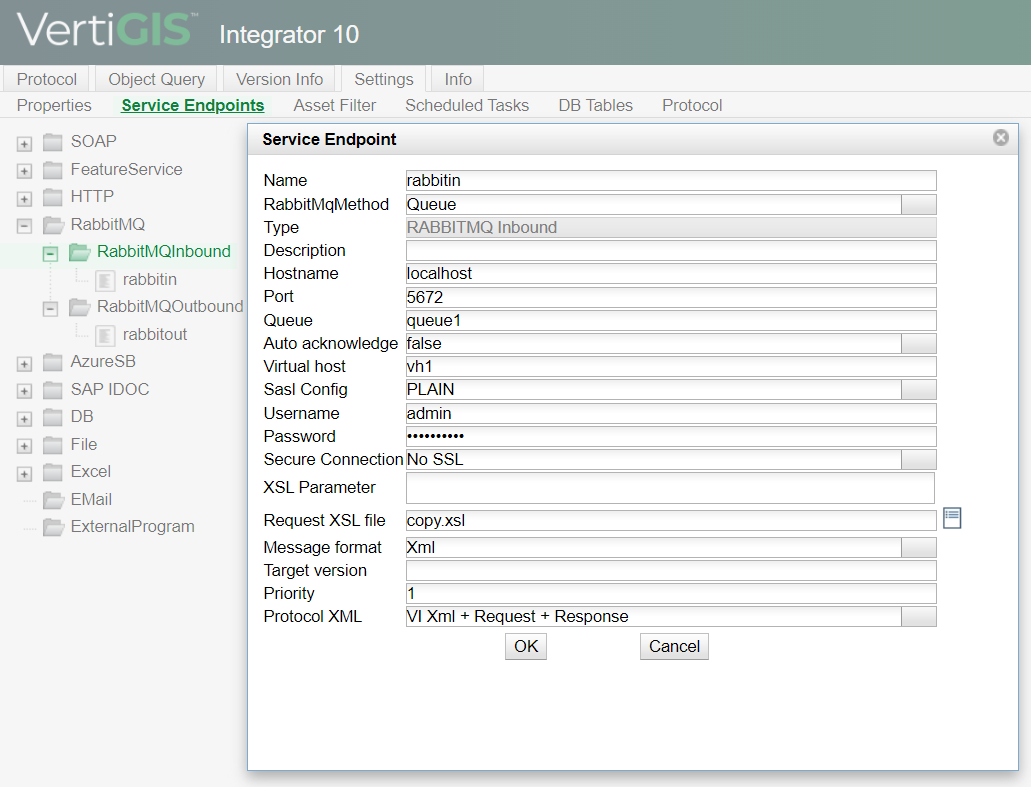The image size is (1031, 787).
Task: Click the Queue name input field
Action: tap(671, 320)
